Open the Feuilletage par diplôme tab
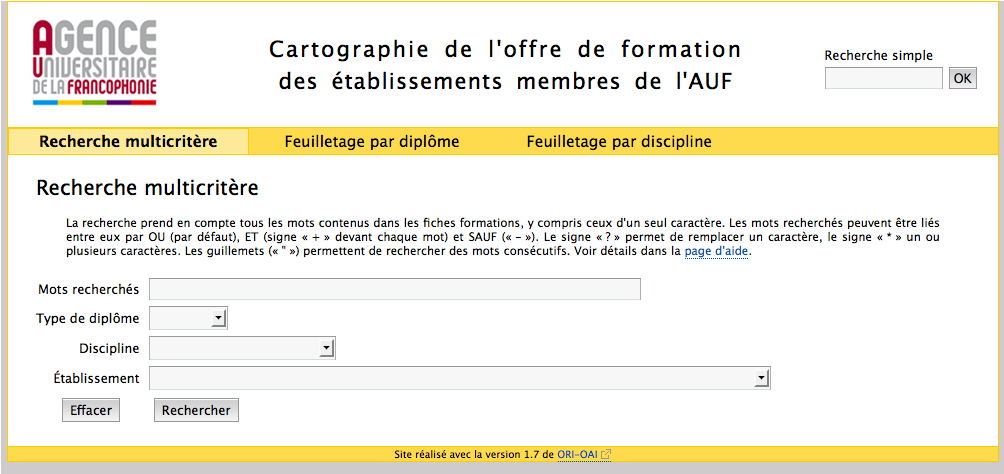Viewport: 1004px width, 474px height. 371,142
